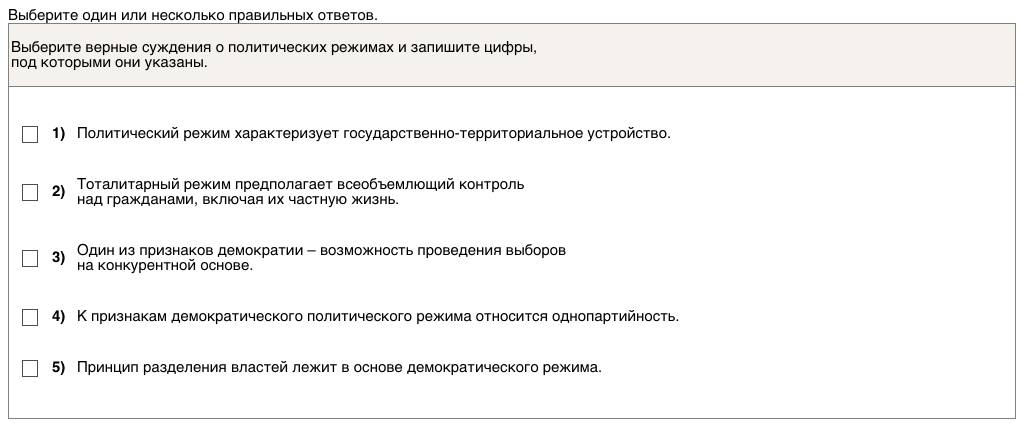This screenshot has width=1024, height=427.
Task: Click the number label "5)"
Action: 58,367
